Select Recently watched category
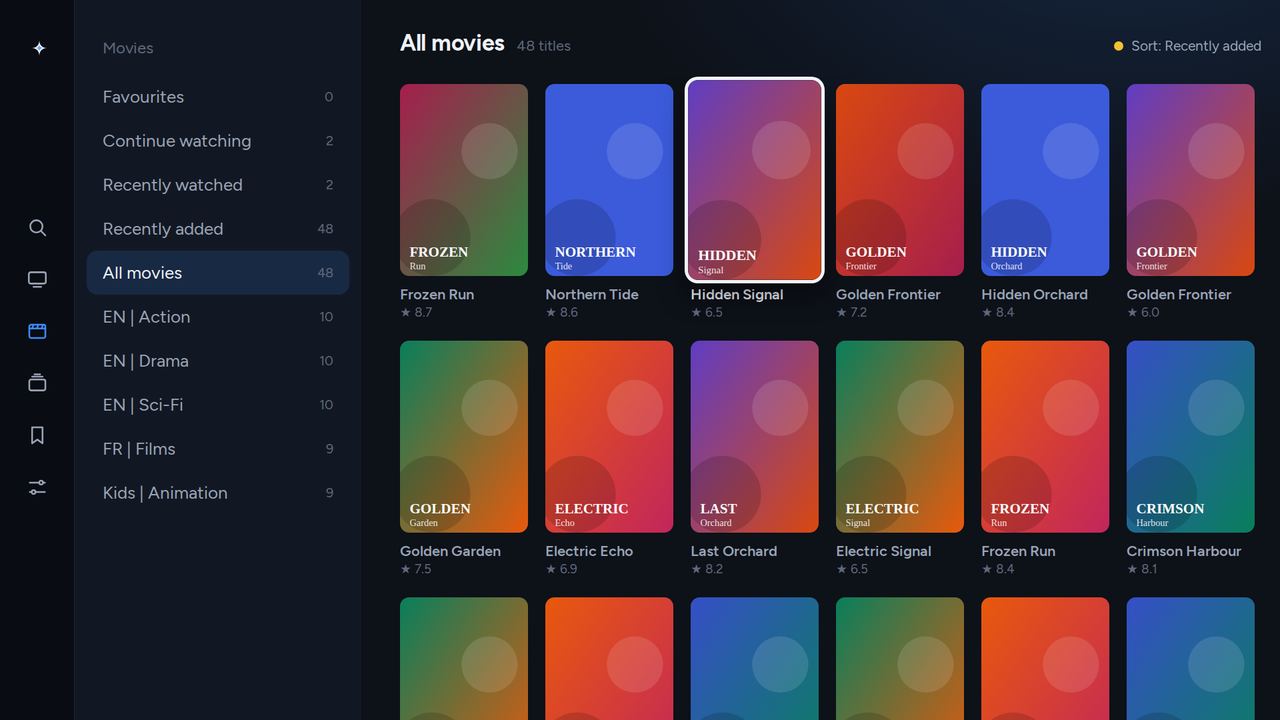1280x720 pixels. 218,185
